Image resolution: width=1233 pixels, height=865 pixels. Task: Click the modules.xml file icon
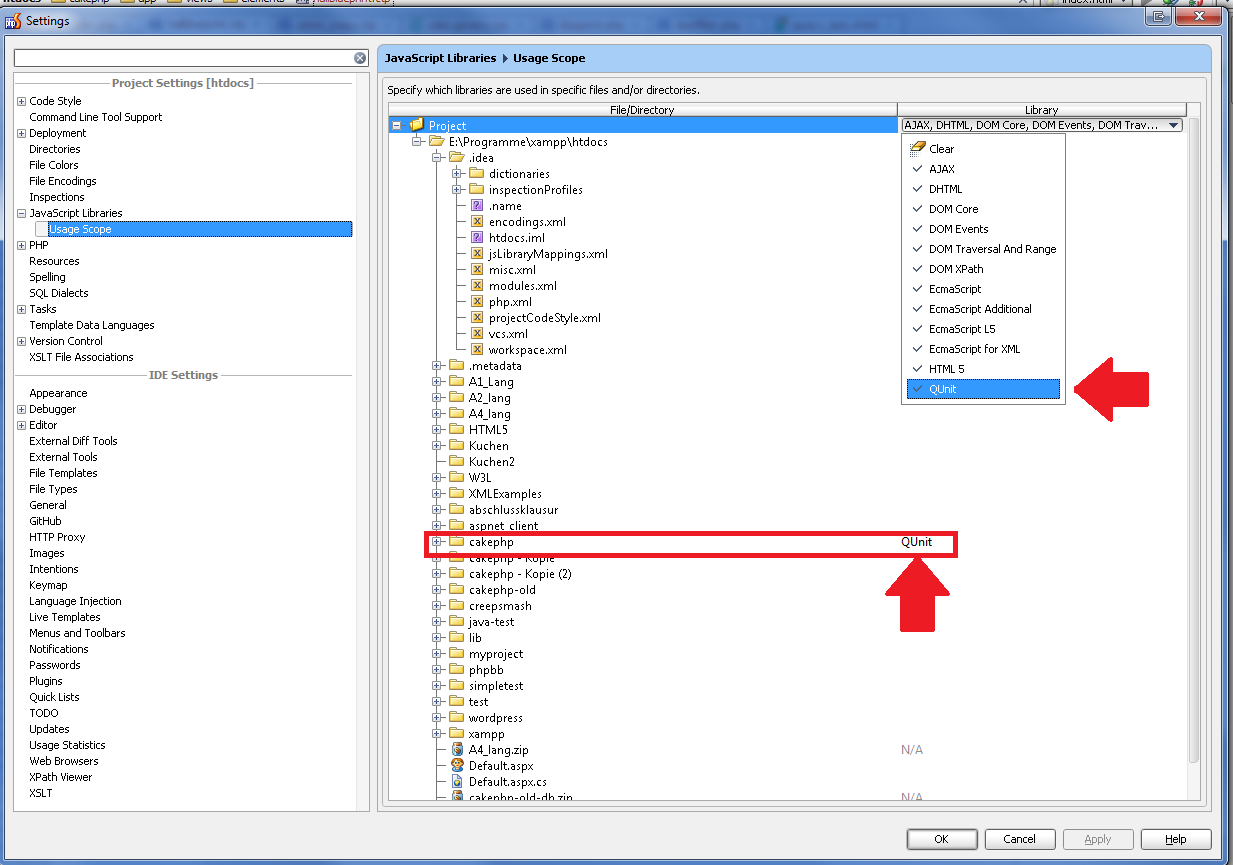[x=477, y=285]
